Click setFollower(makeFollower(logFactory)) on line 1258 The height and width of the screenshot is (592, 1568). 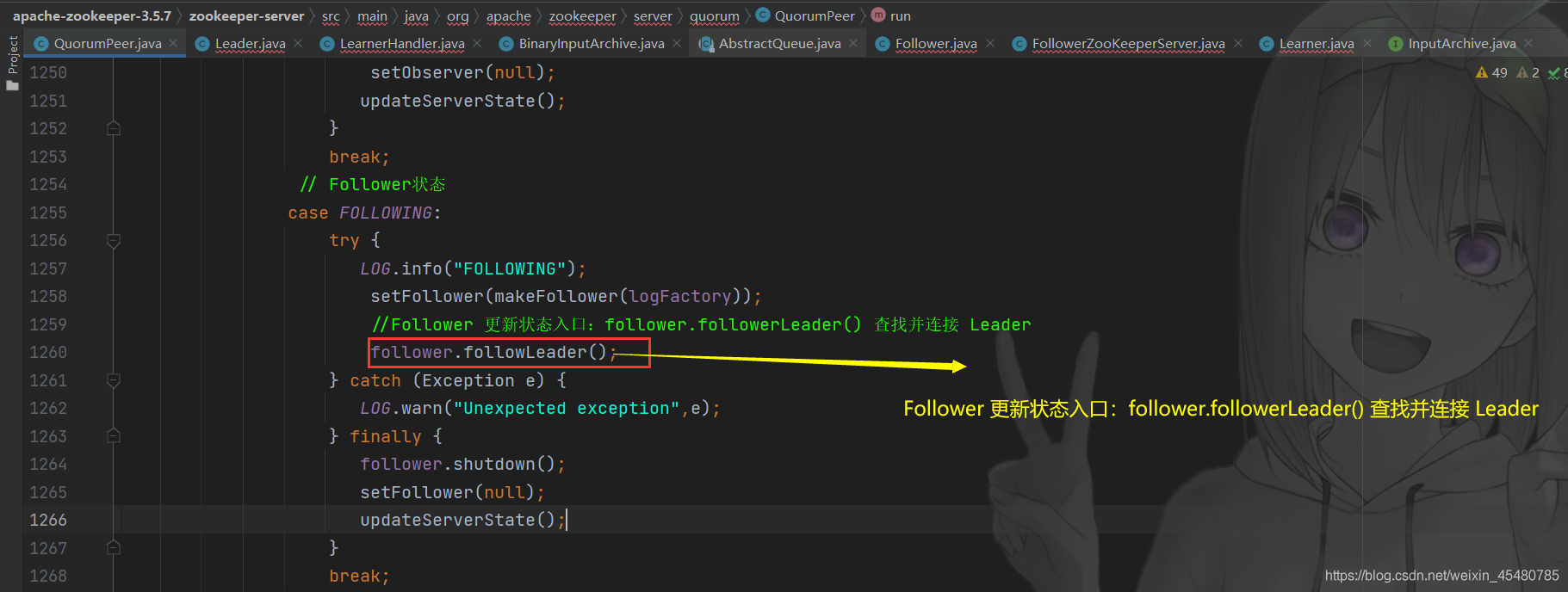pos(566,296)
